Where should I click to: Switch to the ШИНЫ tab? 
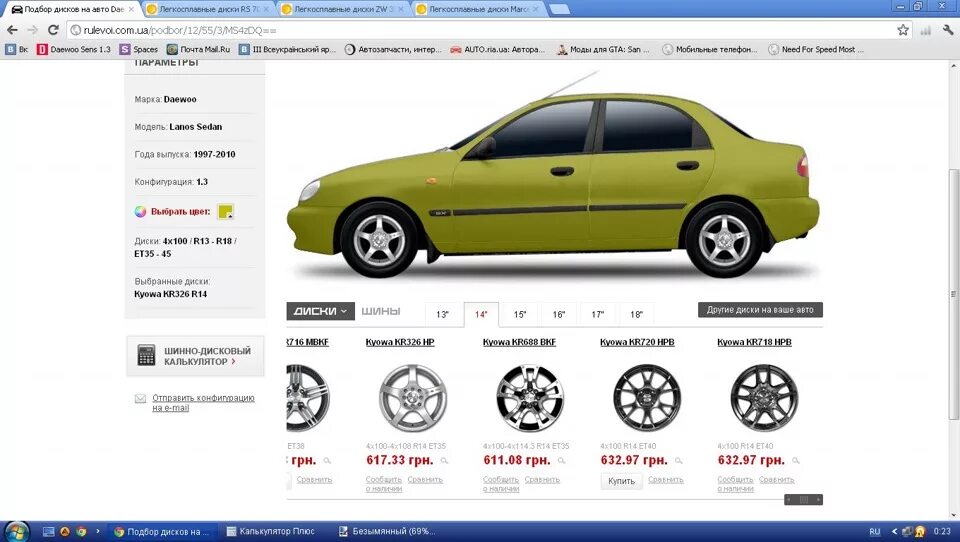coord(380,311)
